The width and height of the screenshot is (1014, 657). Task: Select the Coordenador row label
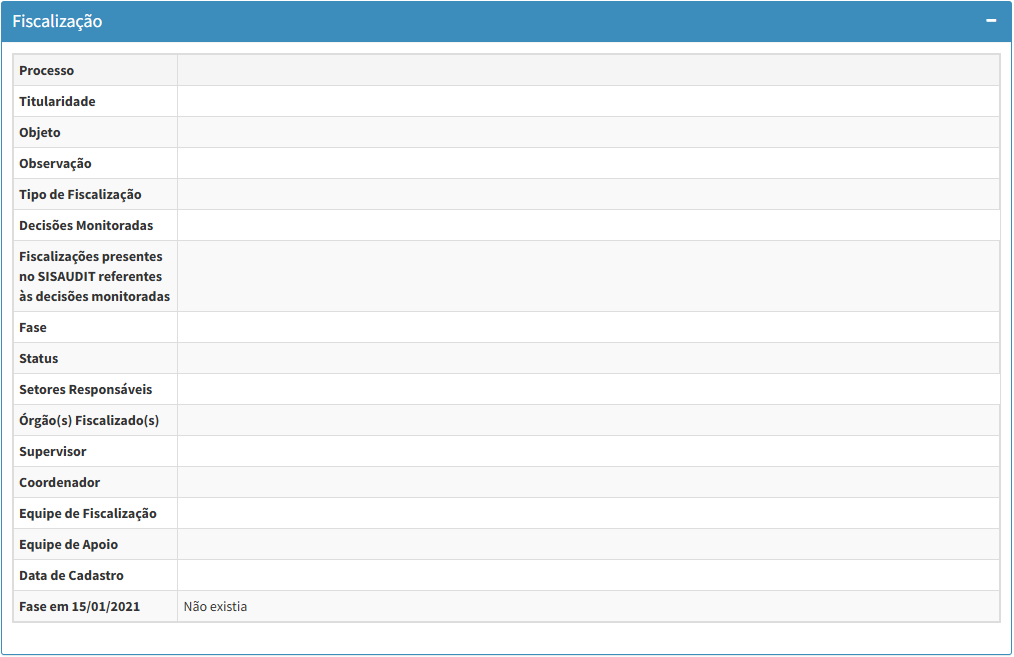59,482
